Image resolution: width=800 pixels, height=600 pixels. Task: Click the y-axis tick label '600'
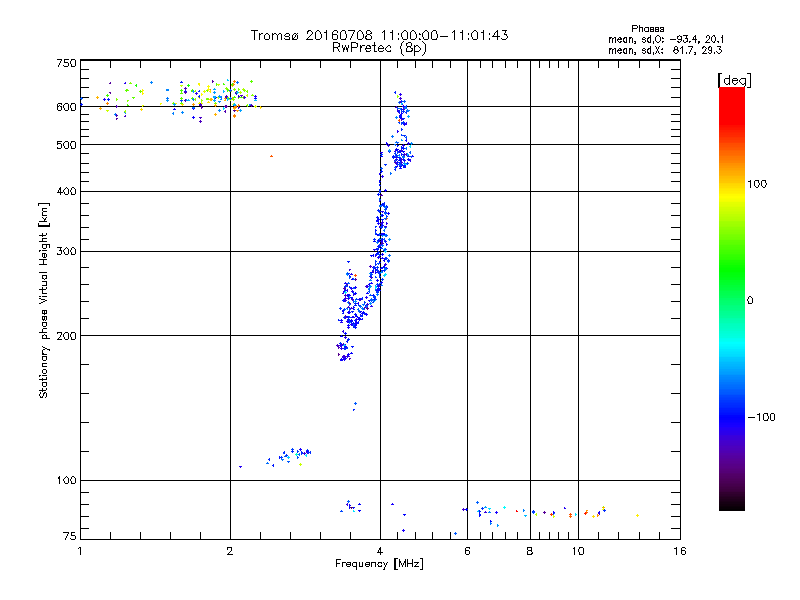[66, 107]
